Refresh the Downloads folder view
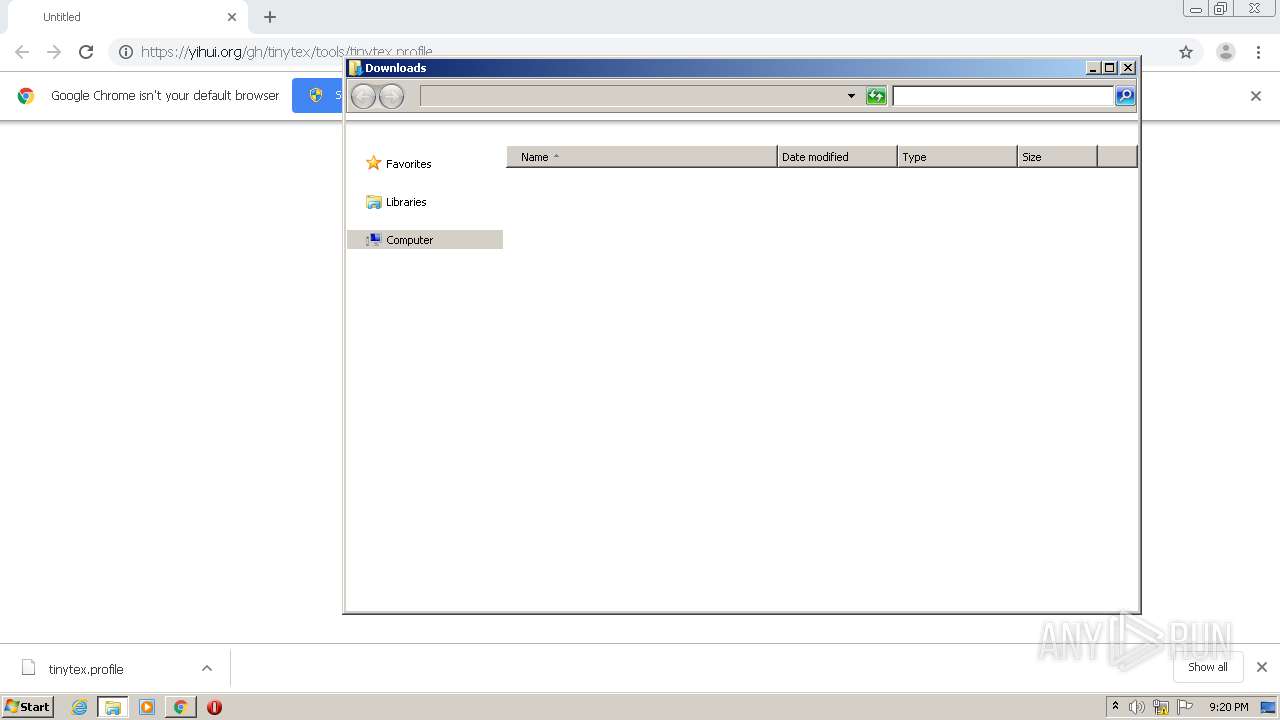1280x720 pixels. tap(876, 96)
